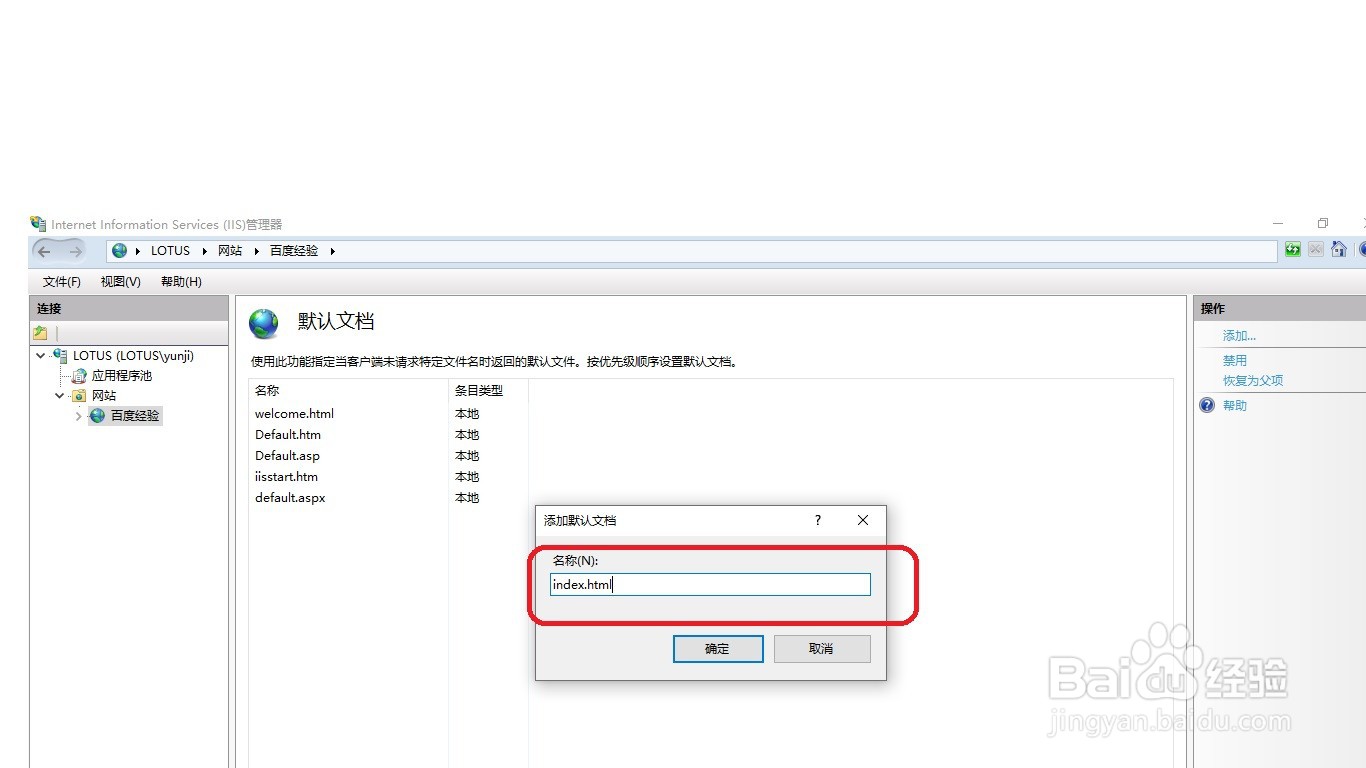Expand the 百度经验 site node
The height and width of the screenshot is (768, 1366).
pyautogui.click(x=78, y=416)
